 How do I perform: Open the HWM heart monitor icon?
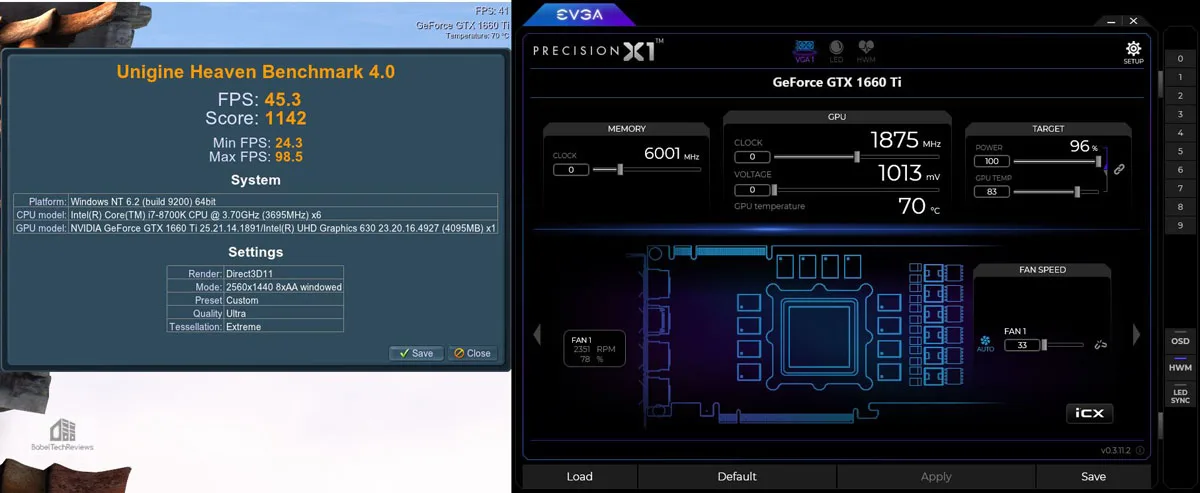point(866,51)
